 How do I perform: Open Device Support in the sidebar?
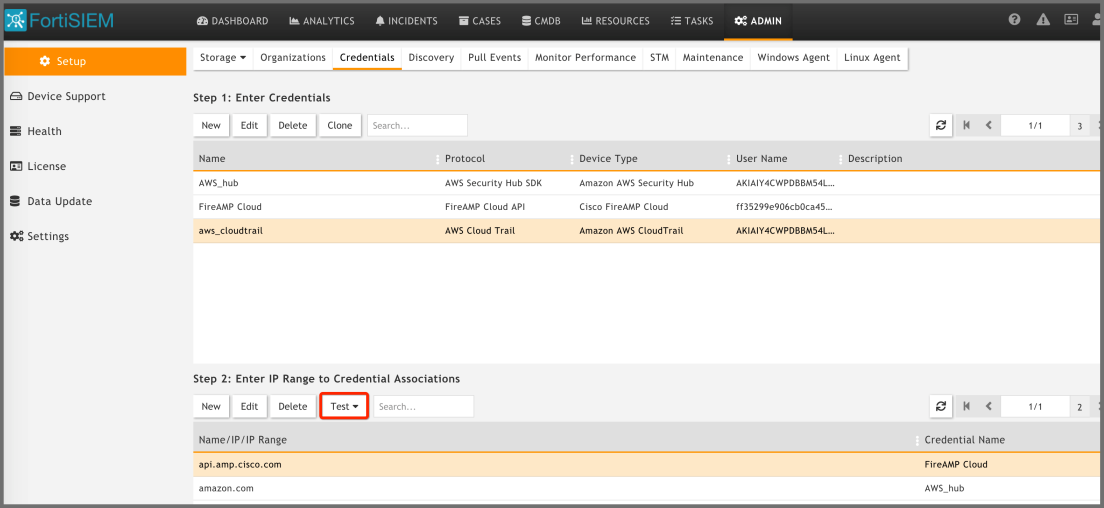[x=66, y=96]
